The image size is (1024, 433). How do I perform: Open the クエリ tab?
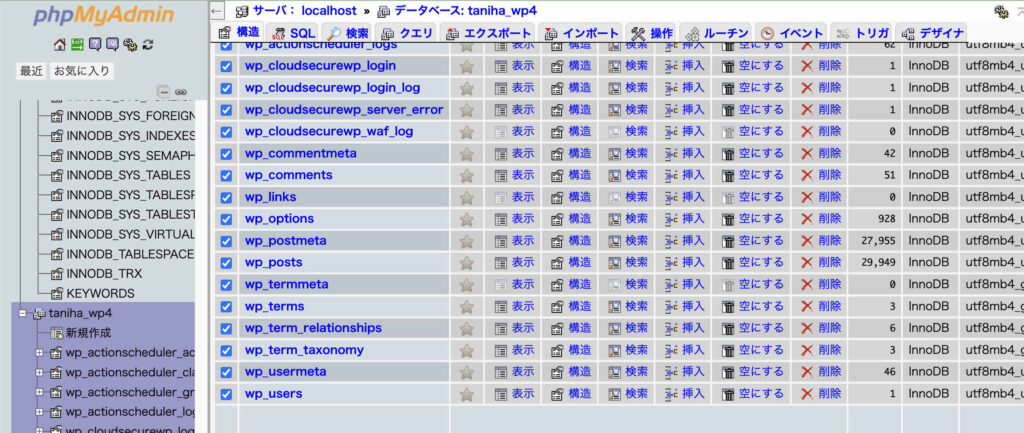pos(406,33)
